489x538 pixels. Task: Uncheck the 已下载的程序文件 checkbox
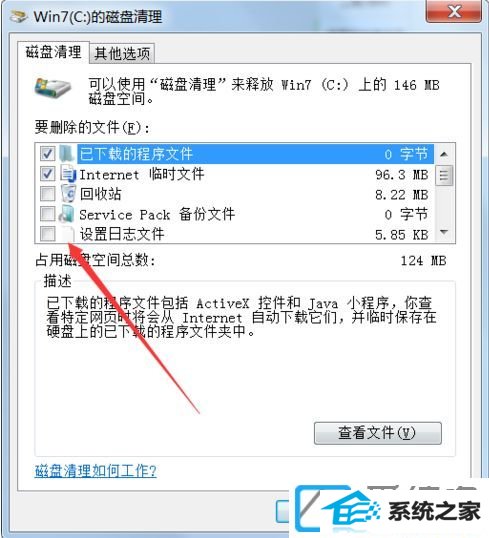(x=47, y=154)
